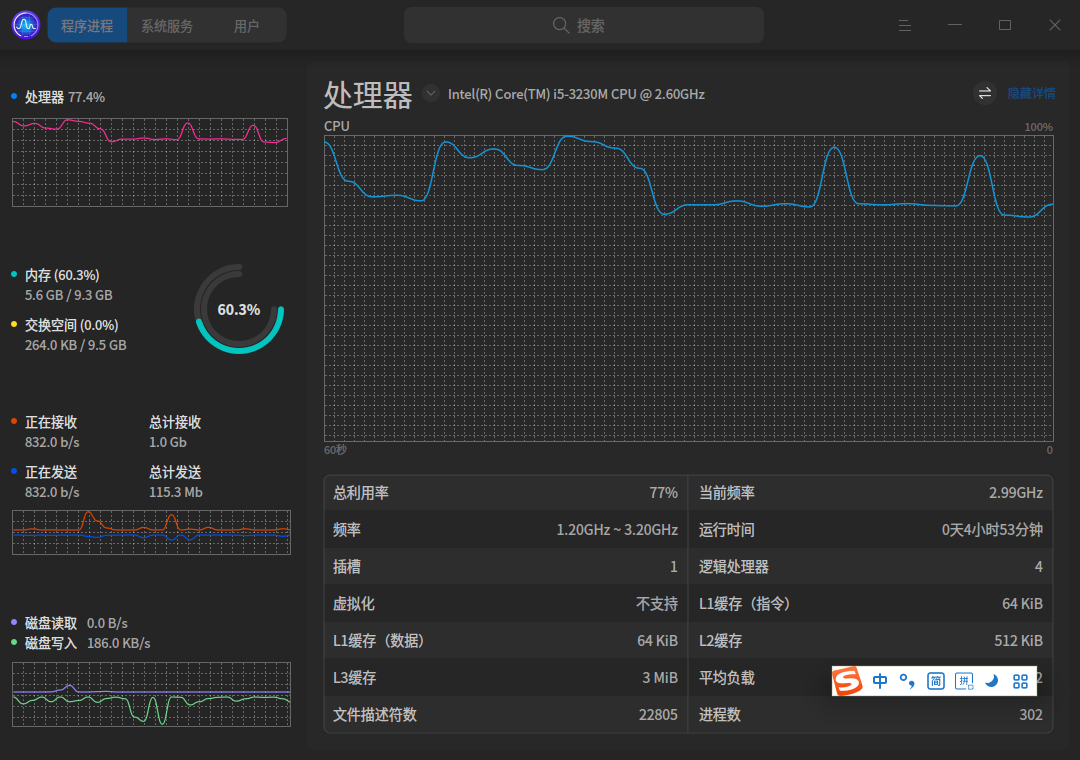This screenshot has width=1080, height=760.
Task: Click the L1缓存（指令） row
Action: tap(870, 604)
